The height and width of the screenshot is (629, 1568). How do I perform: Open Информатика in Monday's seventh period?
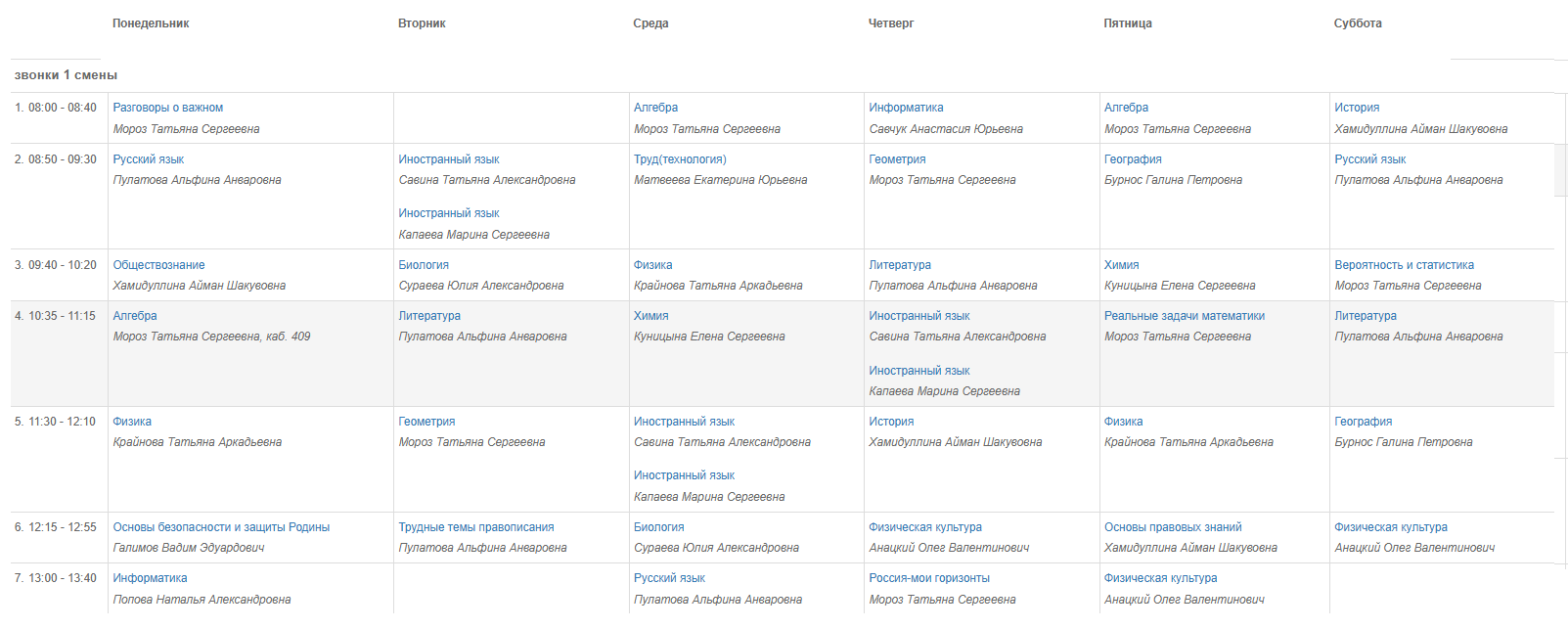tap(150, 578)
